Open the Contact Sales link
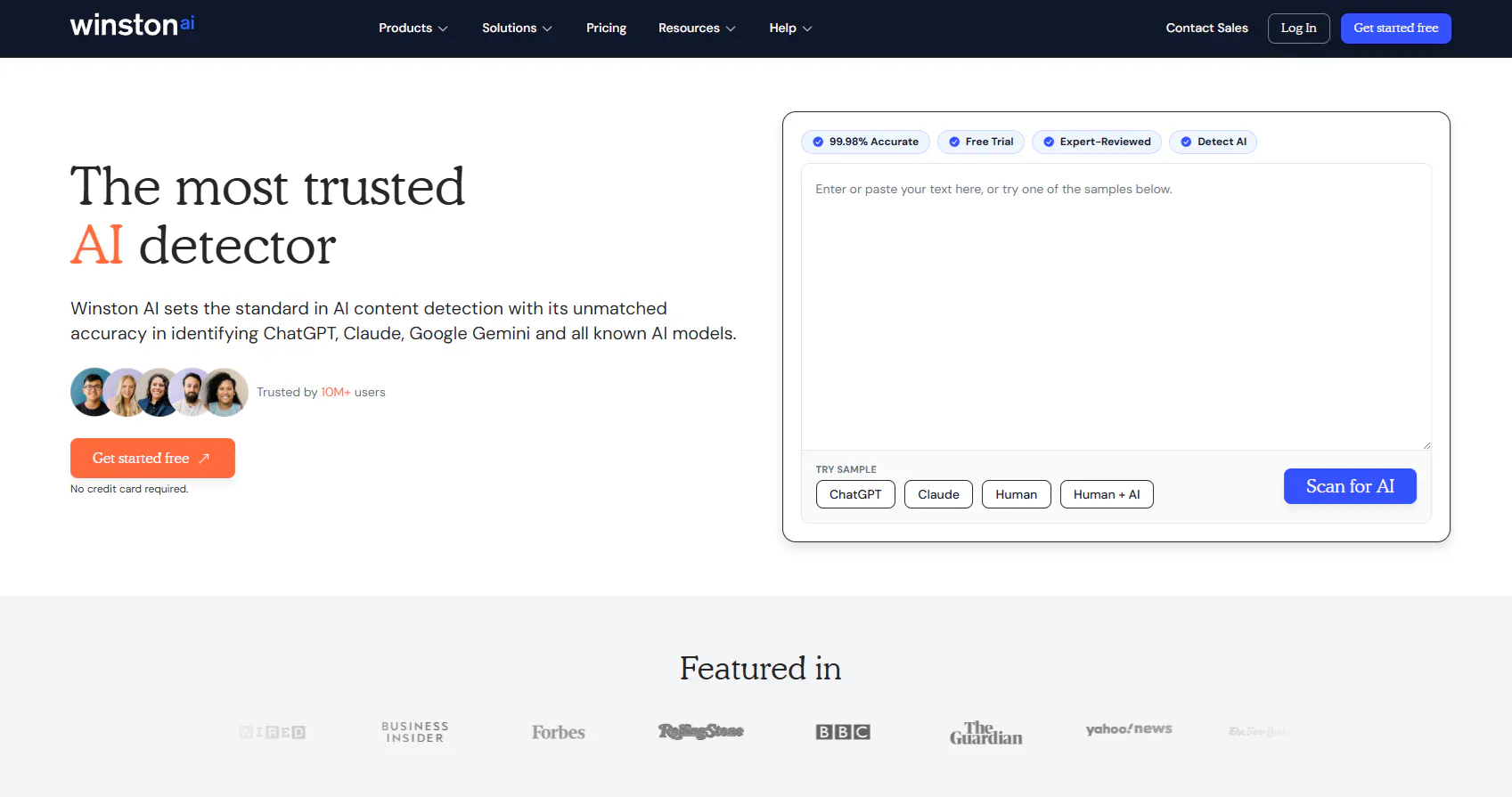Viewport: 1512px width, 797px height. (x=1207, y=28)
